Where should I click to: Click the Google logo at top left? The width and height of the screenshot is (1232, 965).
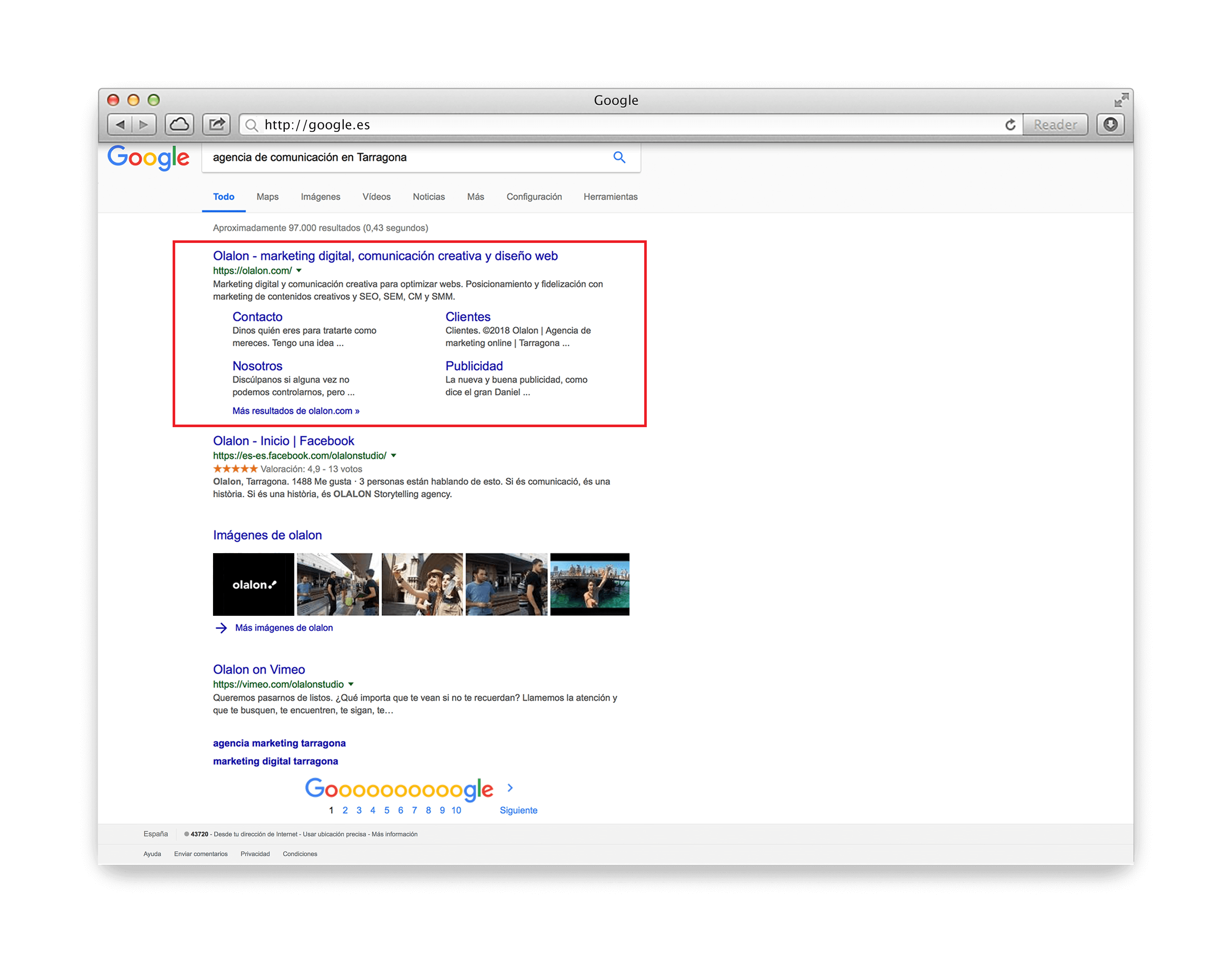[148, 158]
